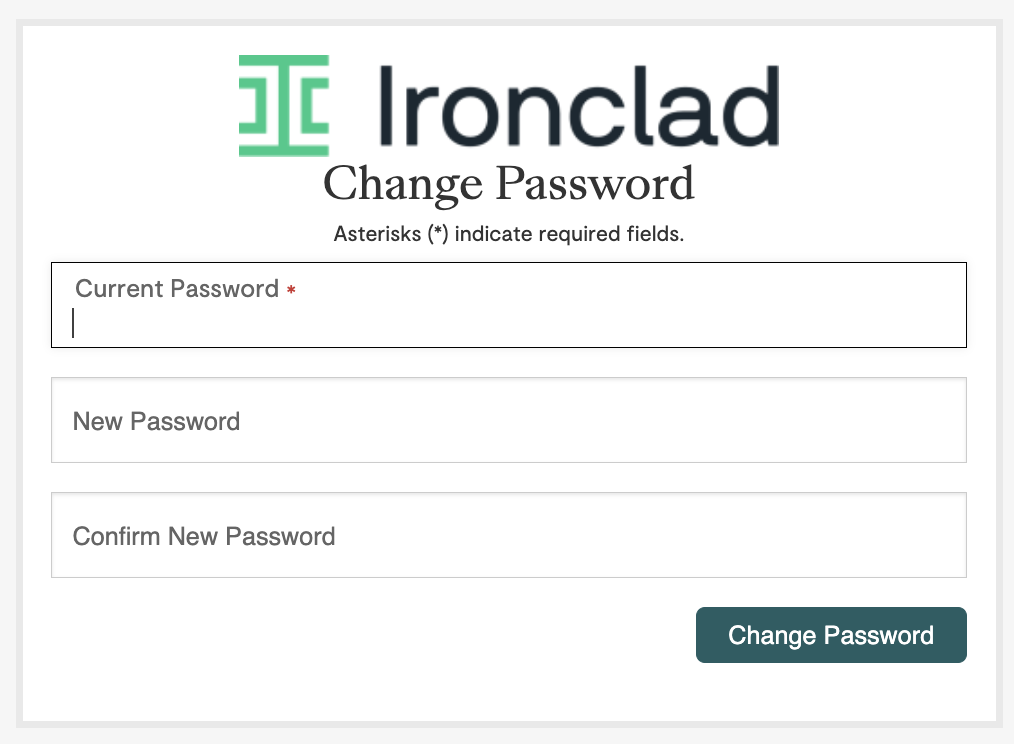Click the red asterisk next to Current Password
Image resolution: width=1014 pixels, height=744 pixels.
point(290,289)
